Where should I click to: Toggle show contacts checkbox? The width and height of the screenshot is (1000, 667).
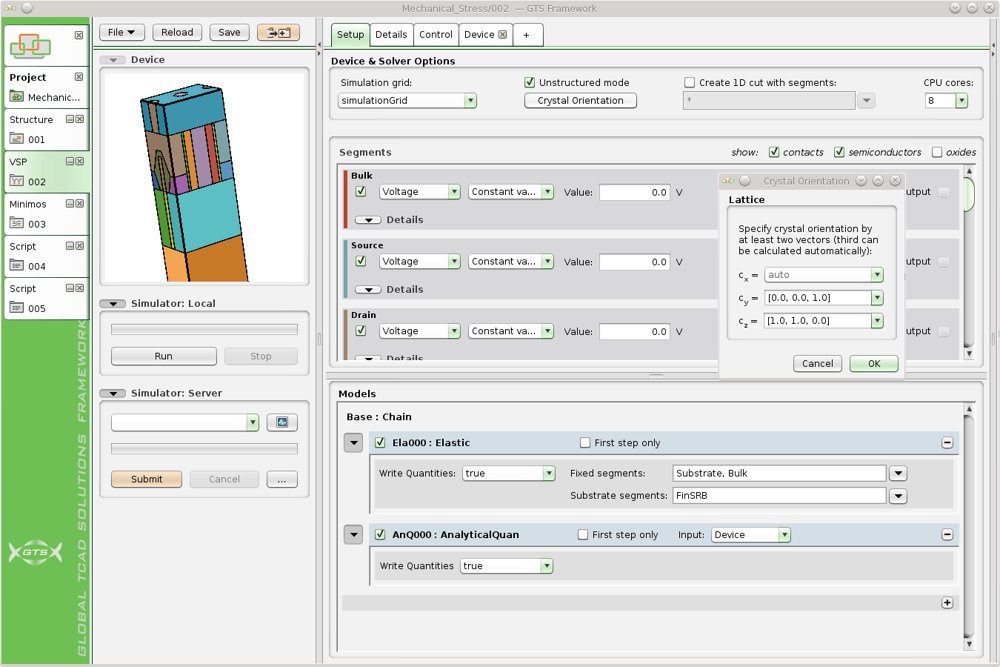774,152
